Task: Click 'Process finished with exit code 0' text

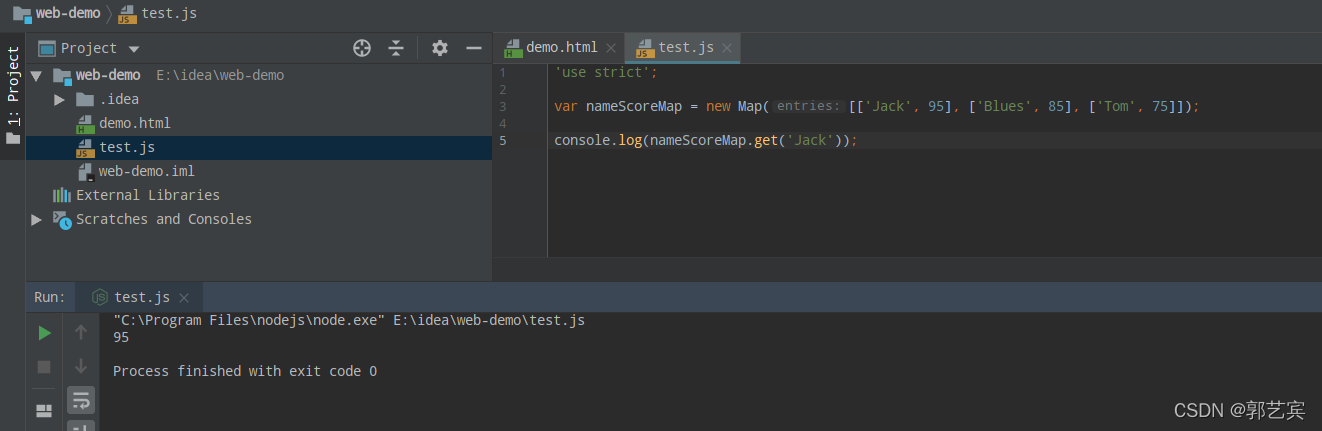Action: pyautogui.click(x=245, y=371)
